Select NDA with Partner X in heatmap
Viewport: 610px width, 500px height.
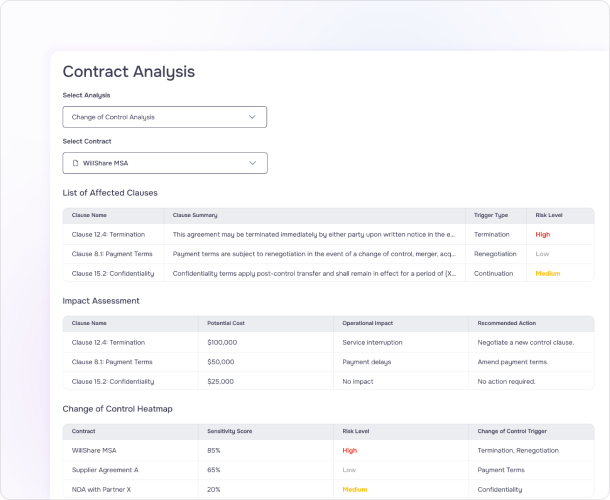click(101, 489)
